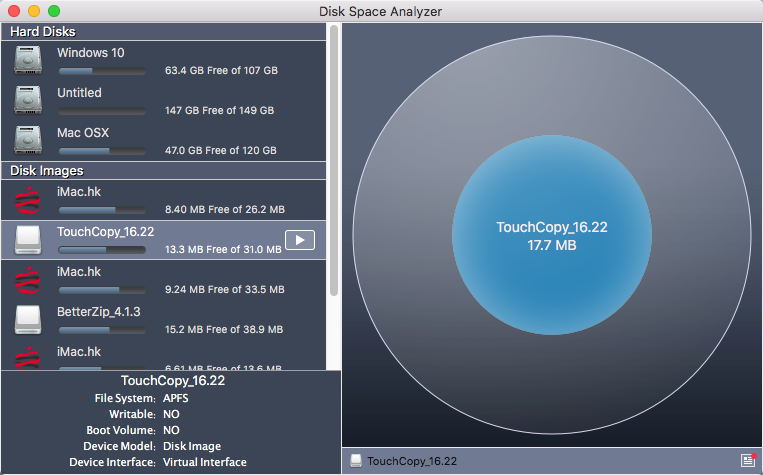Screen dimensions: 763x475
Task: Click the Mac OSX hard disk icon
Action: [x=28, y=140]
